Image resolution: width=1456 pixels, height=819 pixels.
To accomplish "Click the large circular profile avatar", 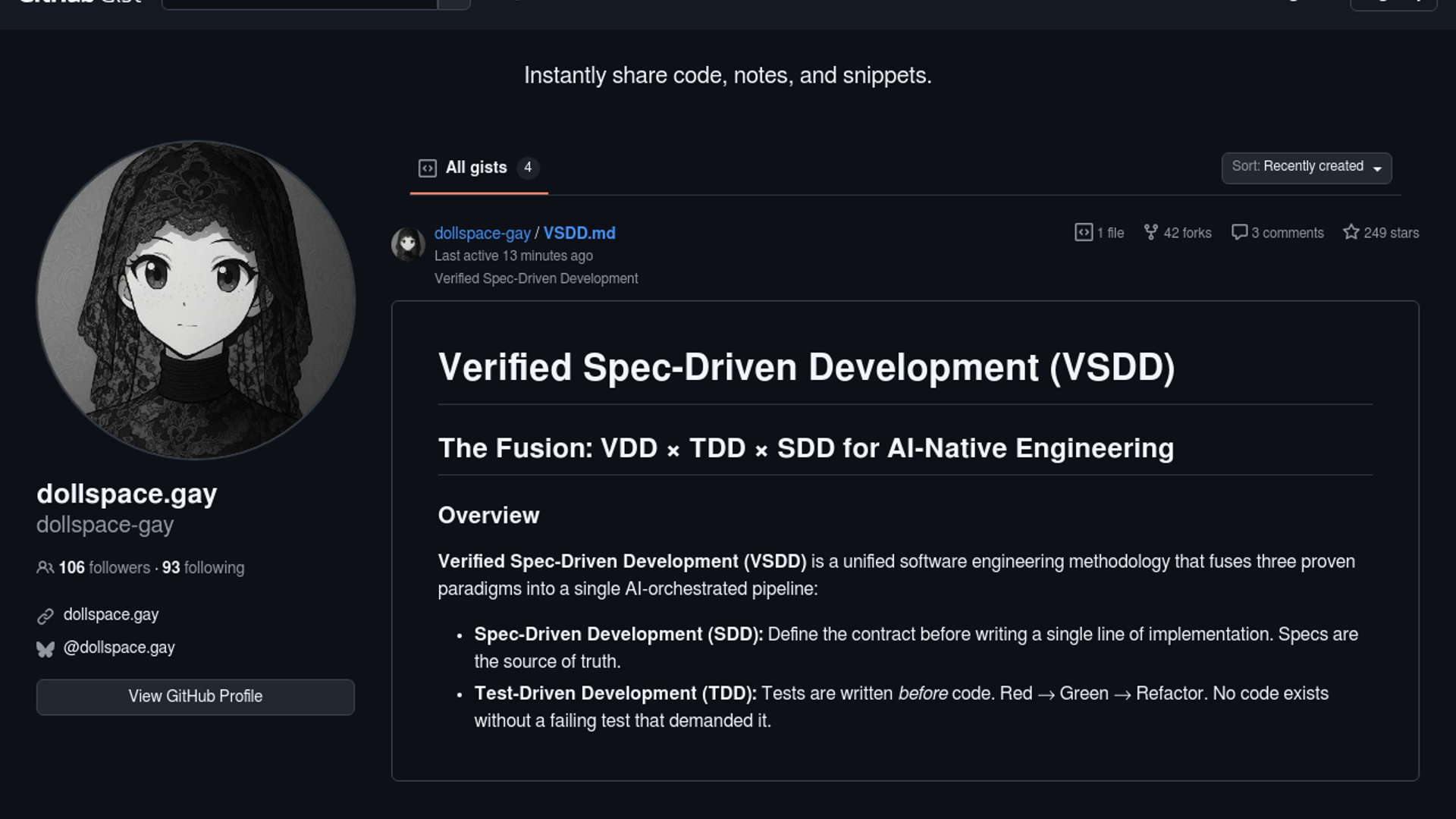I will [196, 300].
